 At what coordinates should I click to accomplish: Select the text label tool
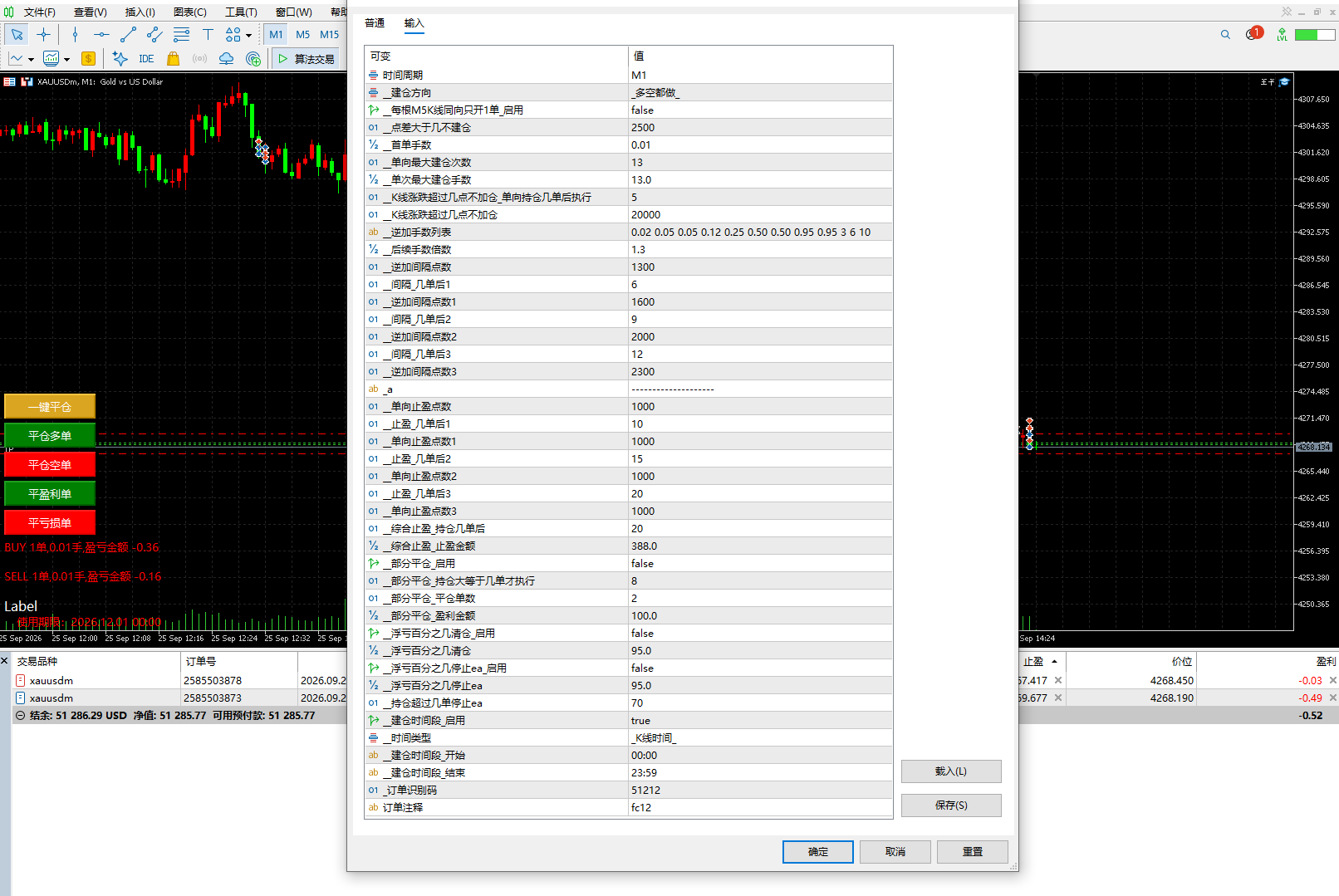click(208, 34)
